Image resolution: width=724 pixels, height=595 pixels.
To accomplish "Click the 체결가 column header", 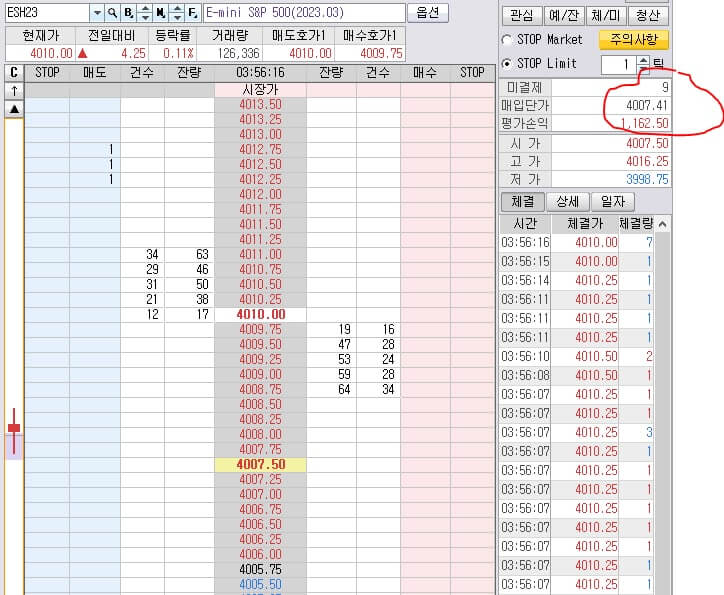I will click(585, 224).
